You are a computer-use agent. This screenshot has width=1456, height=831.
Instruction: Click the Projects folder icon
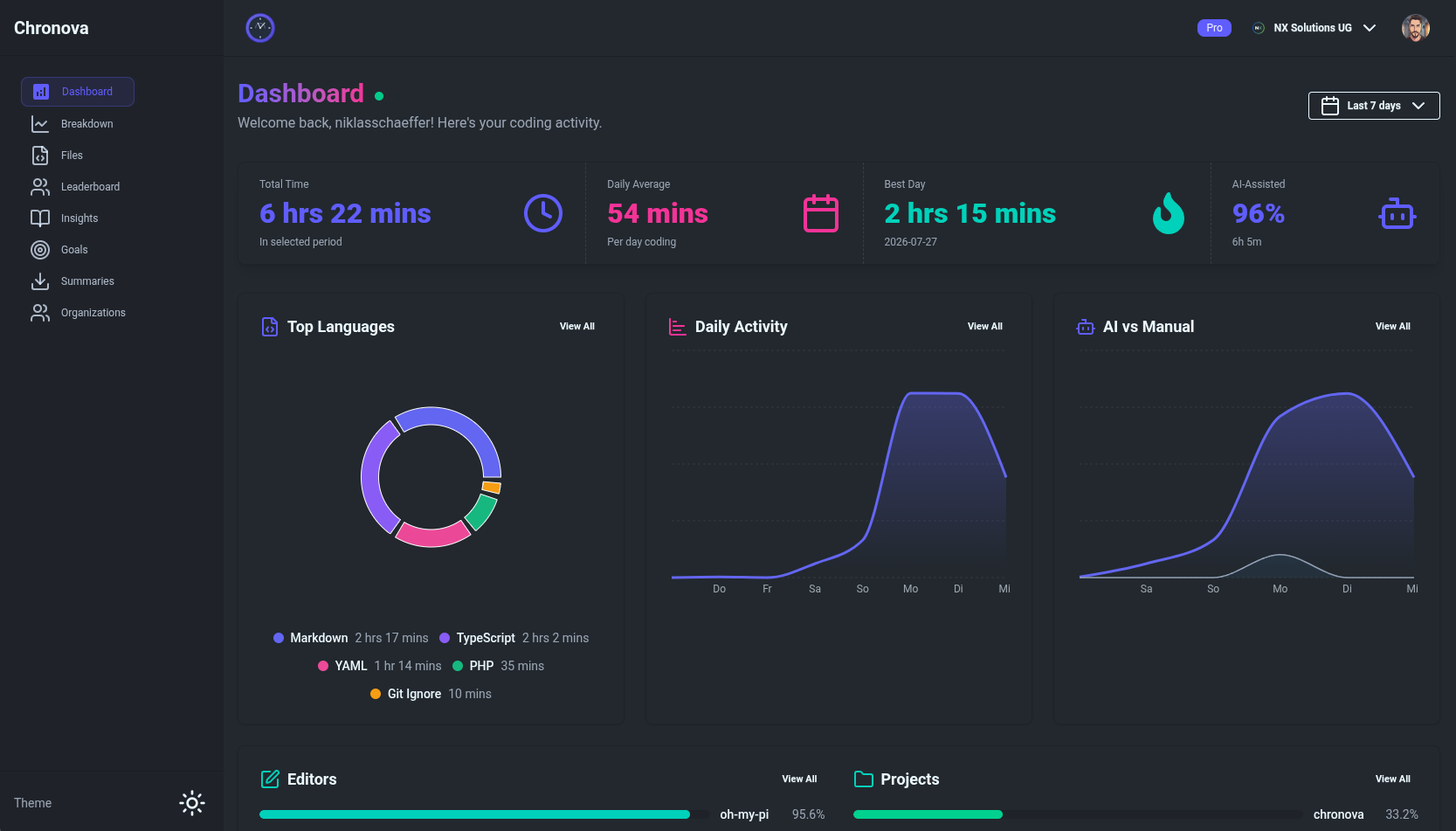tap(864, 779)
